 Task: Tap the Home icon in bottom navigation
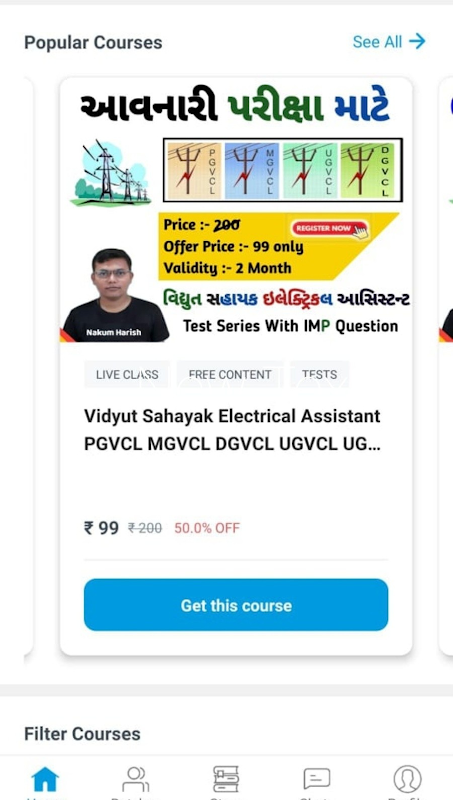(45, 779)
